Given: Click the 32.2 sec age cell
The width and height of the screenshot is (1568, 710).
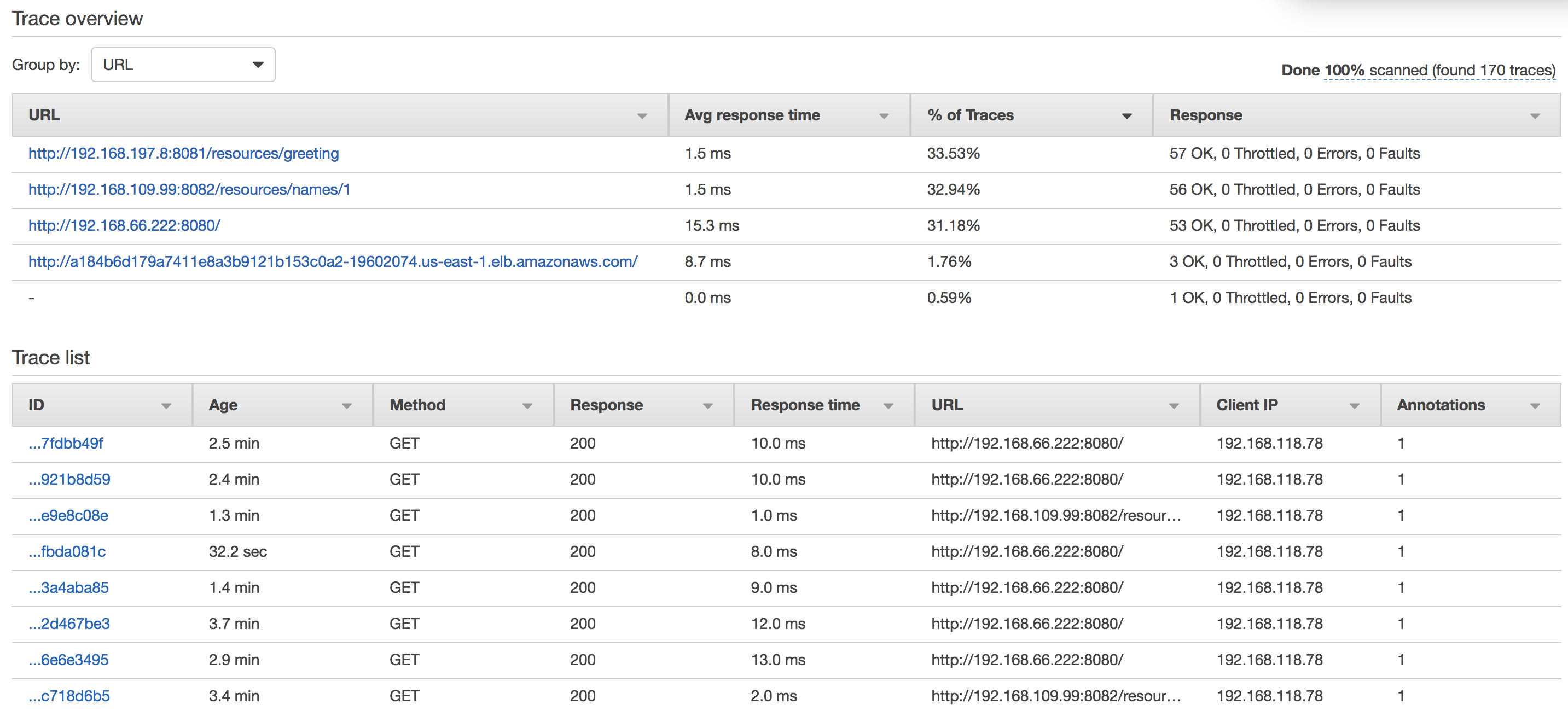Looking at the screenshot, I should point(238,551).
